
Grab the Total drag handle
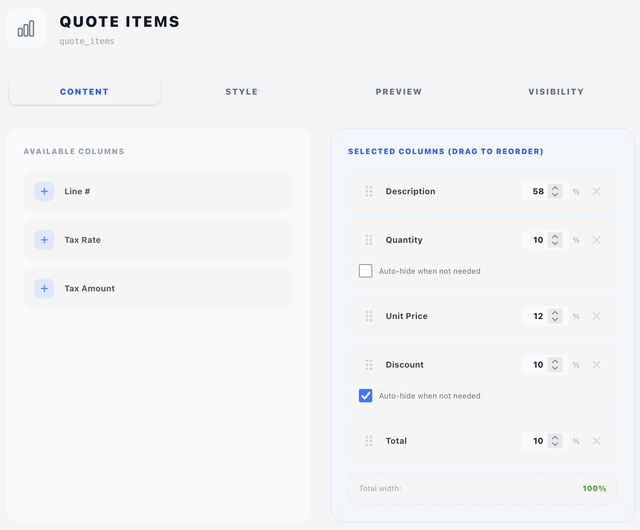click(x=369, y=441)
